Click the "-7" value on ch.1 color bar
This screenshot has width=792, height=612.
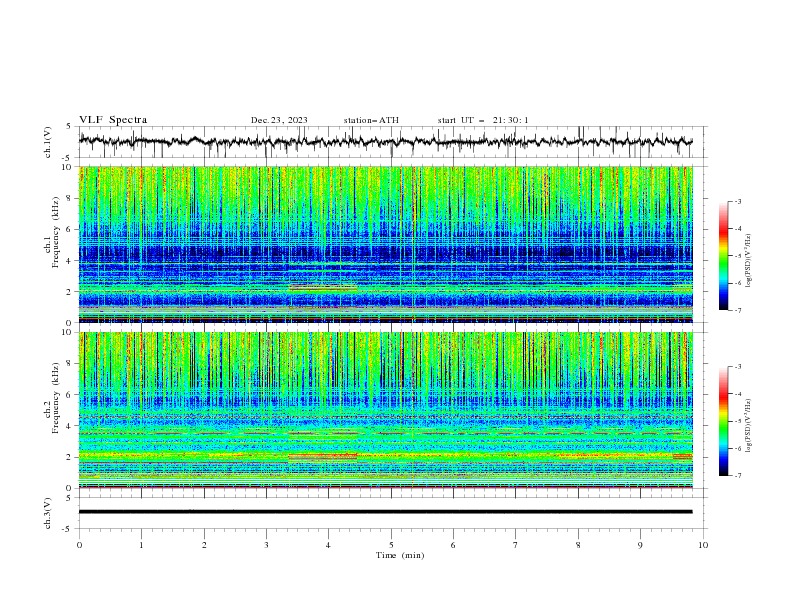pos(737,310)
